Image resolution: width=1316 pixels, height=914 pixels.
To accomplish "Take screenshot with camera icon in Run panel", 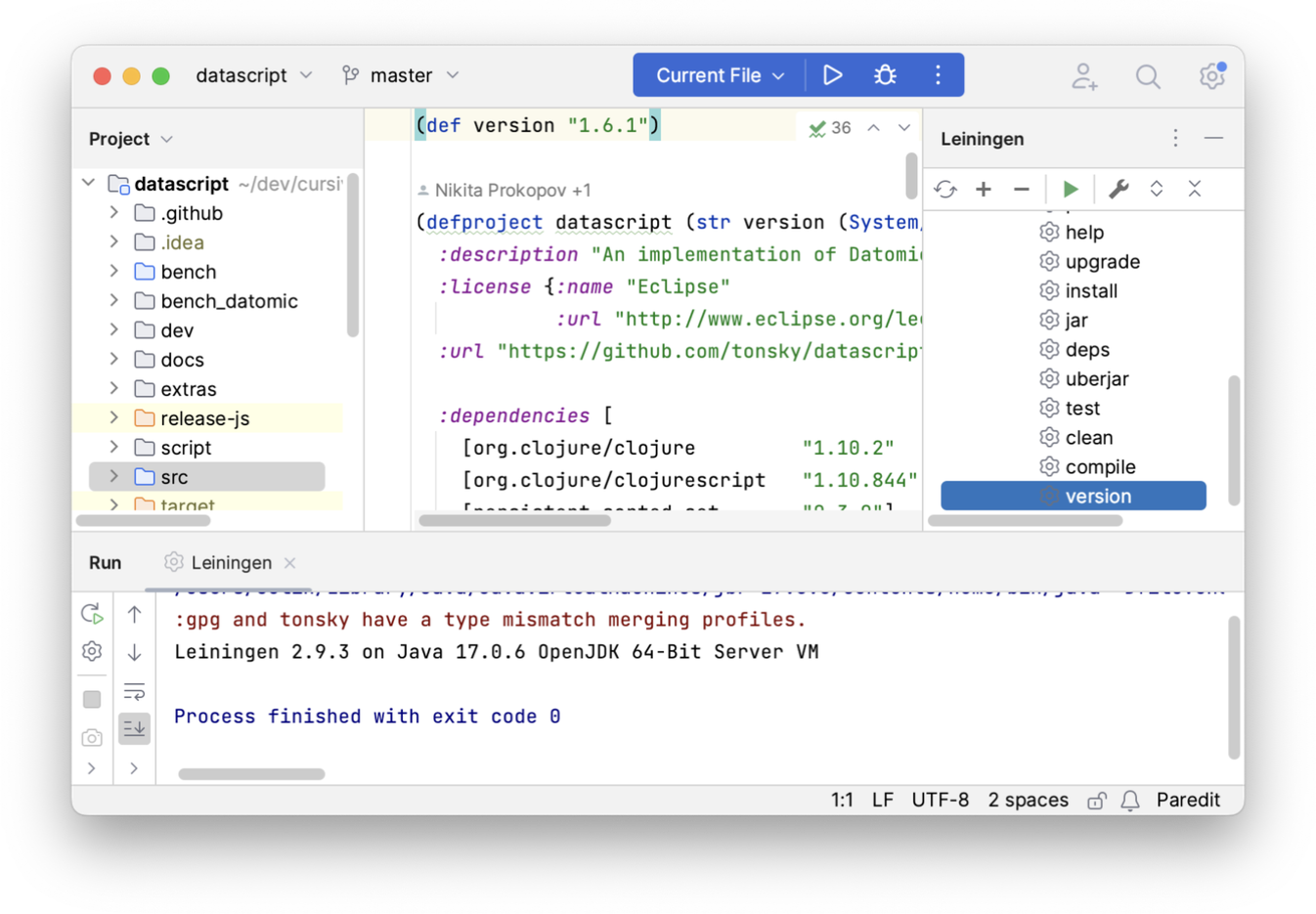I will pos(92,737).
